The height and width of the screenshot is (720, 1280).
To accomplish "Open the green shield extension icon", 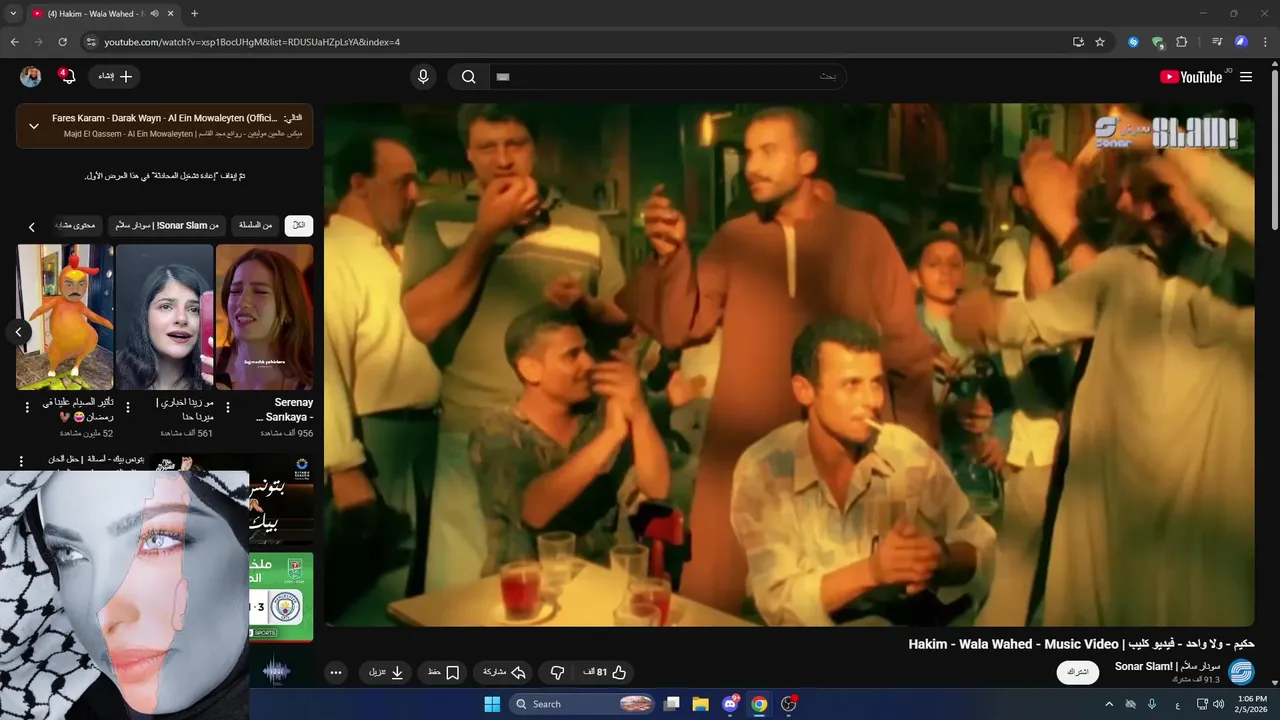I will [1157, 42].
